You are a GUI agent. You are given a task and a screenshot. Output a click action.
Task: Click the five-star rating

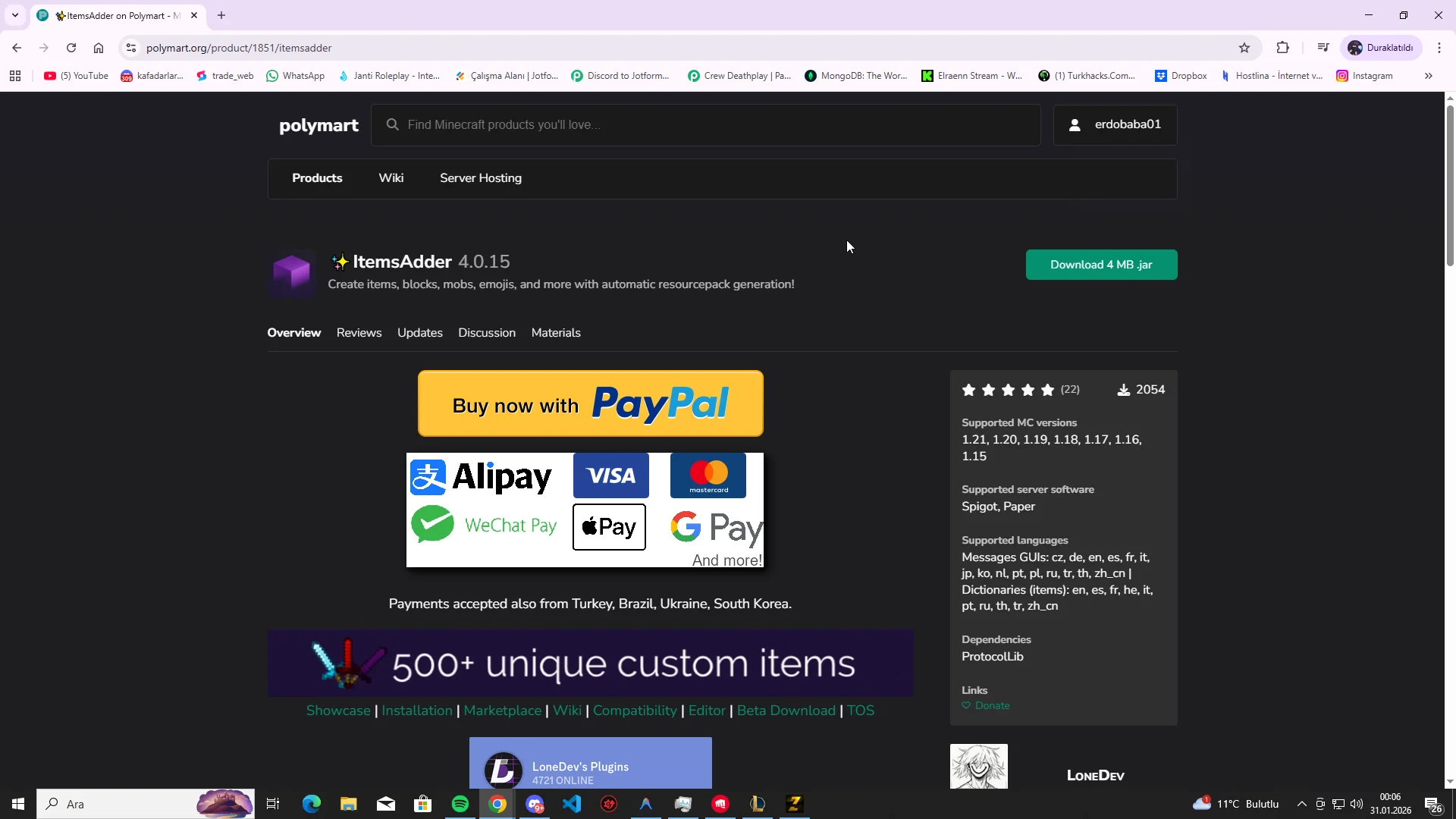[1008, 390]
